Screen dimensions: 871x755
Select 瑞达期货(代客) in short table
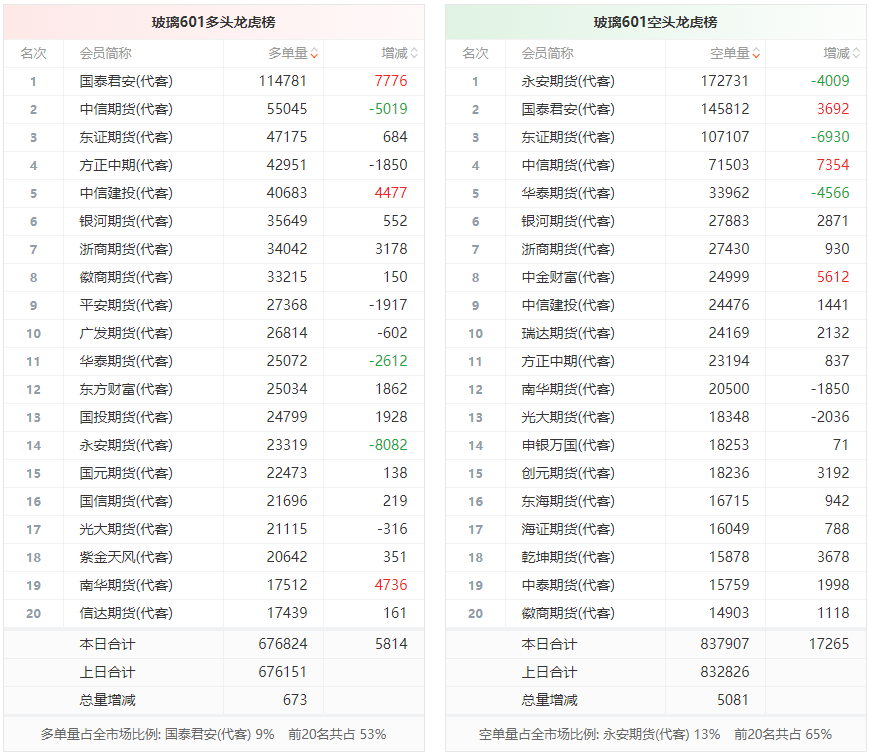568,333
